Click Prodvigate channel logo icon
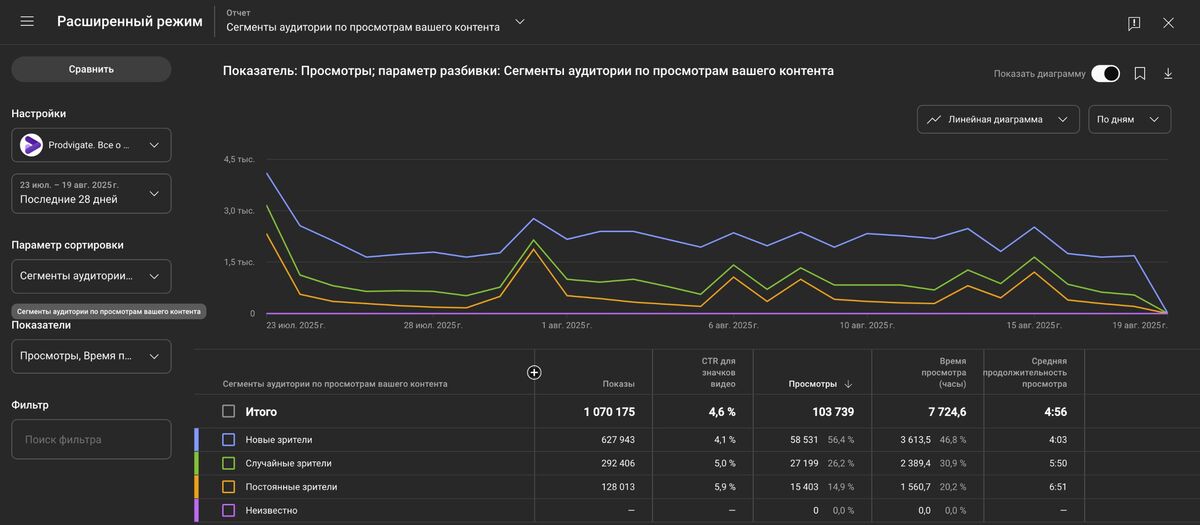1200x525 pixels. pyautogui.click(x=32, y=145)
